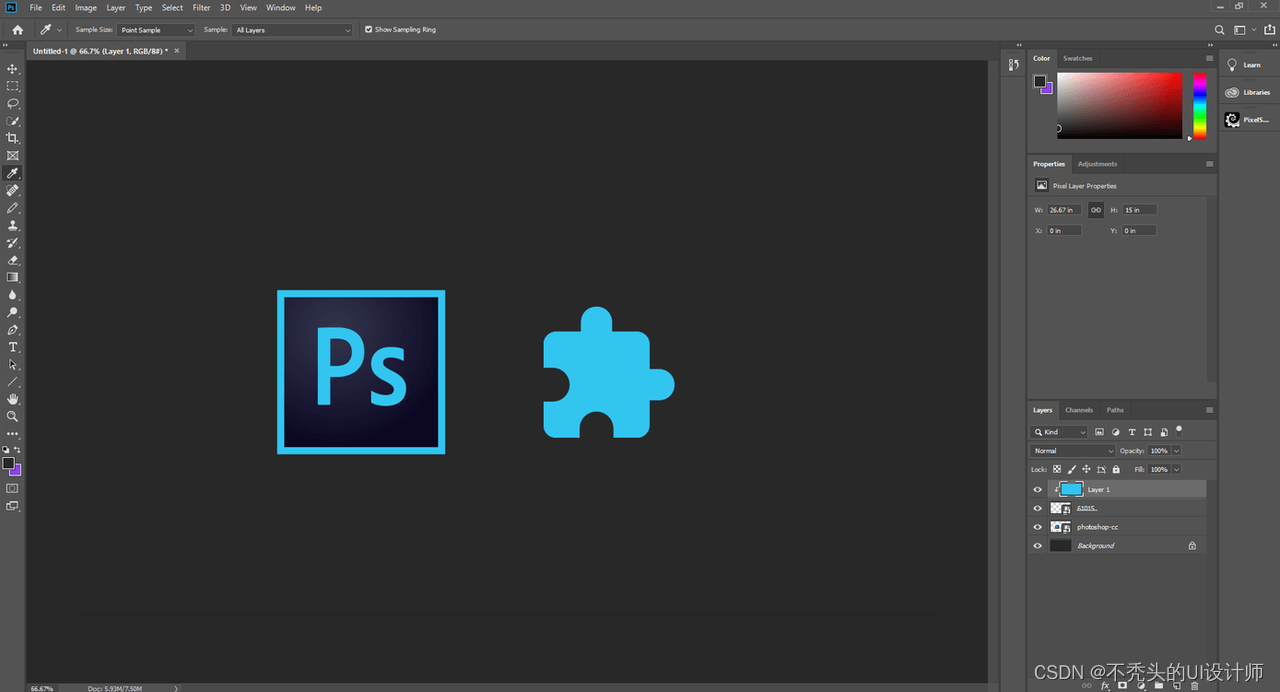Viewport: 1280px width, 692px height.
Task: Open the Normal blend mode dropdown
Action: [1073, 451]
